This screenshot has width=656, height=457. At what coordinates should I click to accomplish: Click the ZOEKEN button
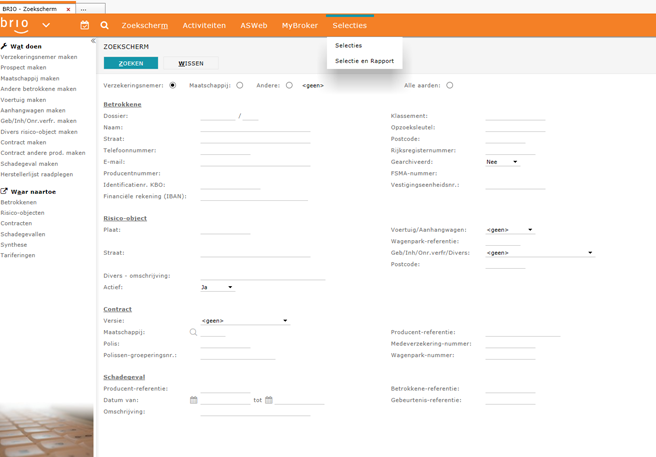click(x=131, y=63)
